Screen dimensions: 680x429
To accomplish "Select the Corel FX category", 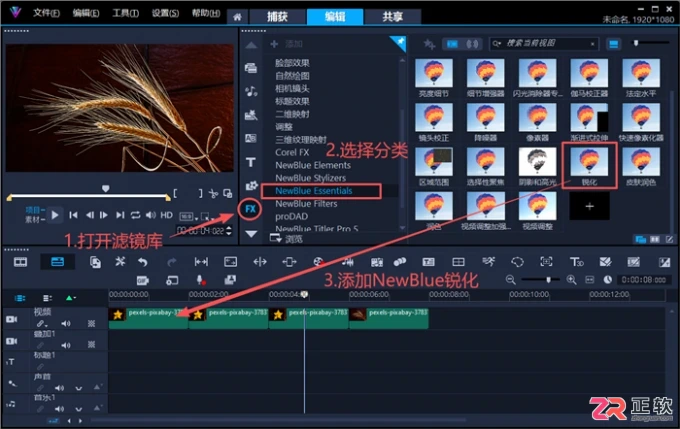I will point(292,153).
